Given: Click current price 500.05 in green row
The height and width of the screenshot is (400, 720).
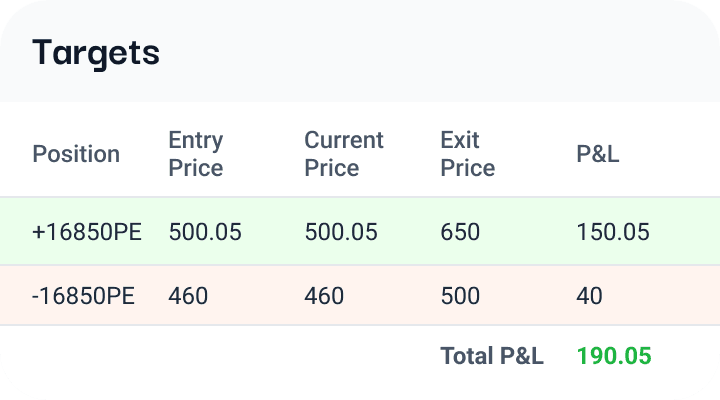Looking at the screenshot, I should 341,231.
